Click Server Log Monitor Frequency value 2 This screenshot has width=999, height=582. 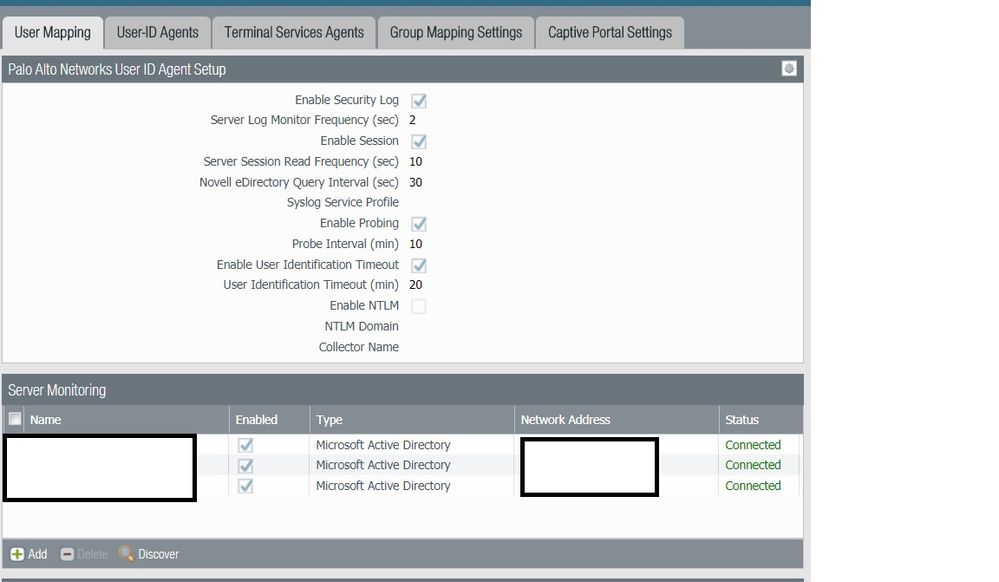[412, 120]
